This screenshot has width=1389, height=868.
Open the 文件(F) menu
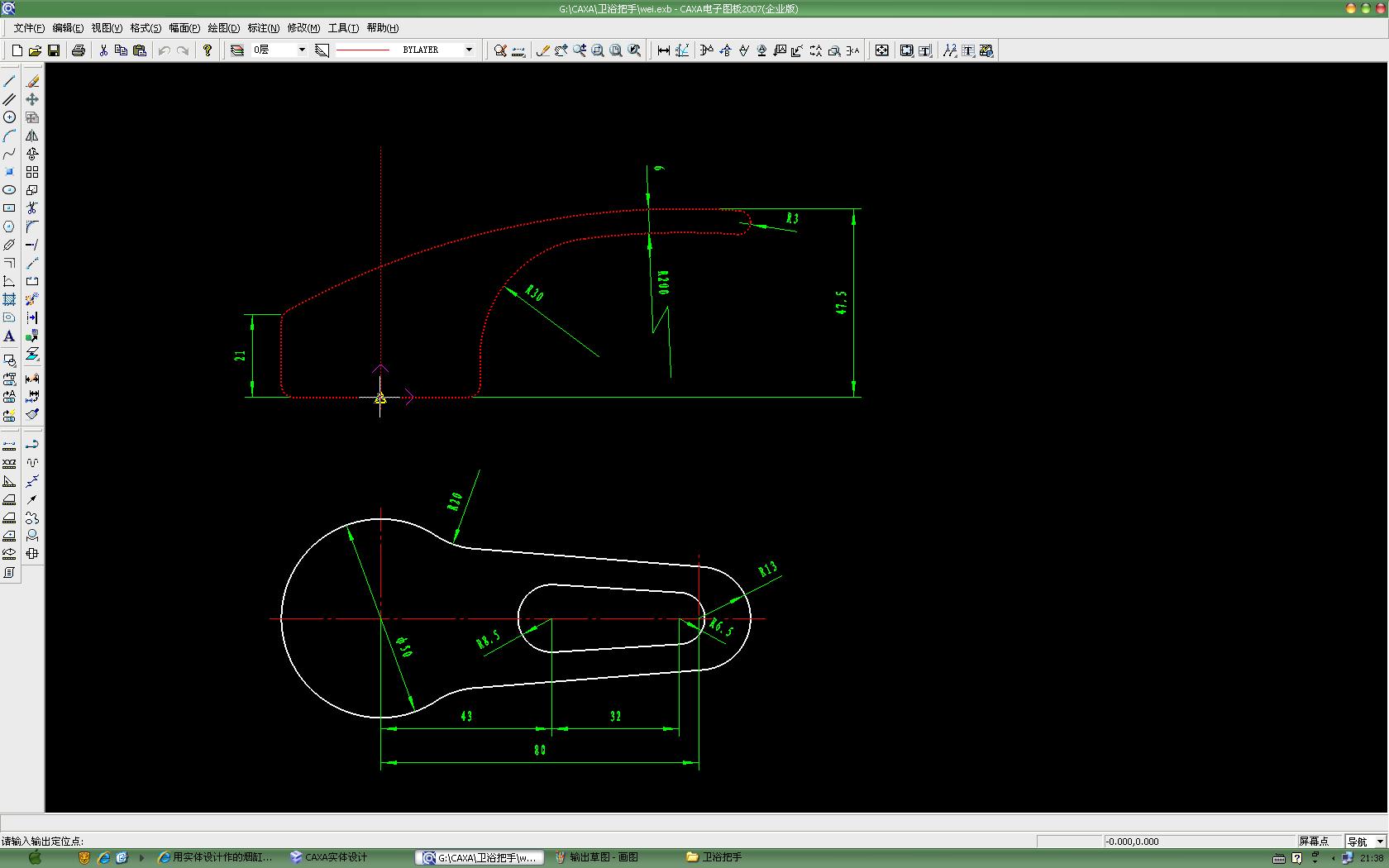[x=29, y=28]
